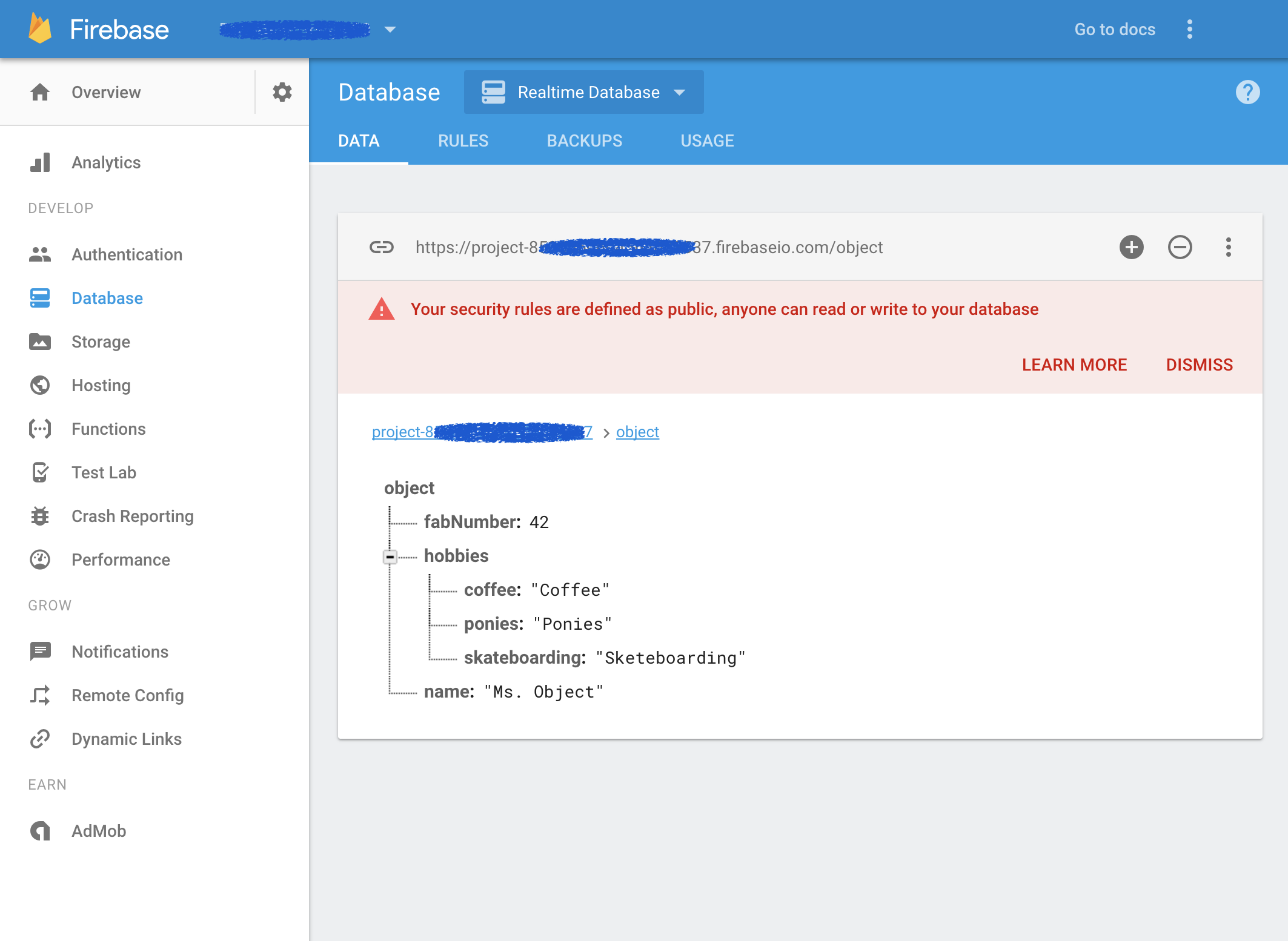Switch to the BACKUPS tab
1288x941 pixels.
click(x=585, y=141)
